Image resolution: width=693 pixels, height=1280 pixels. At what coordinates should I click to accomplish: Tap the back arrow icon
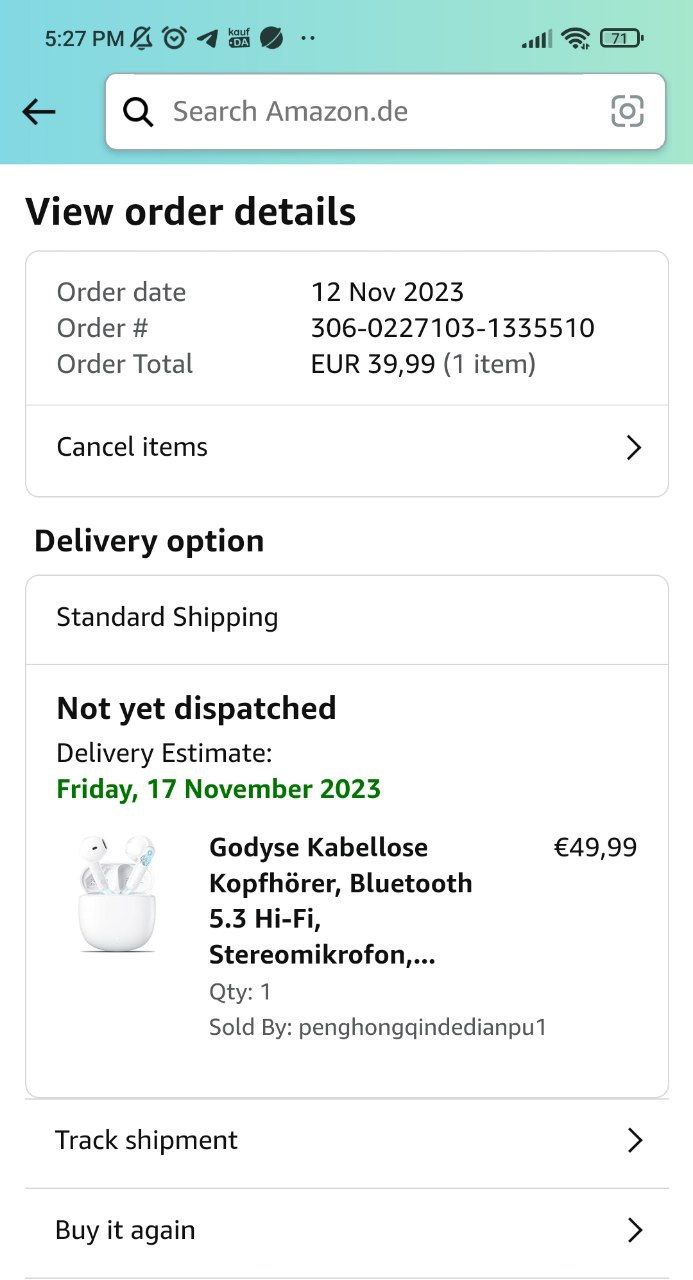click(x=39, y=112)
